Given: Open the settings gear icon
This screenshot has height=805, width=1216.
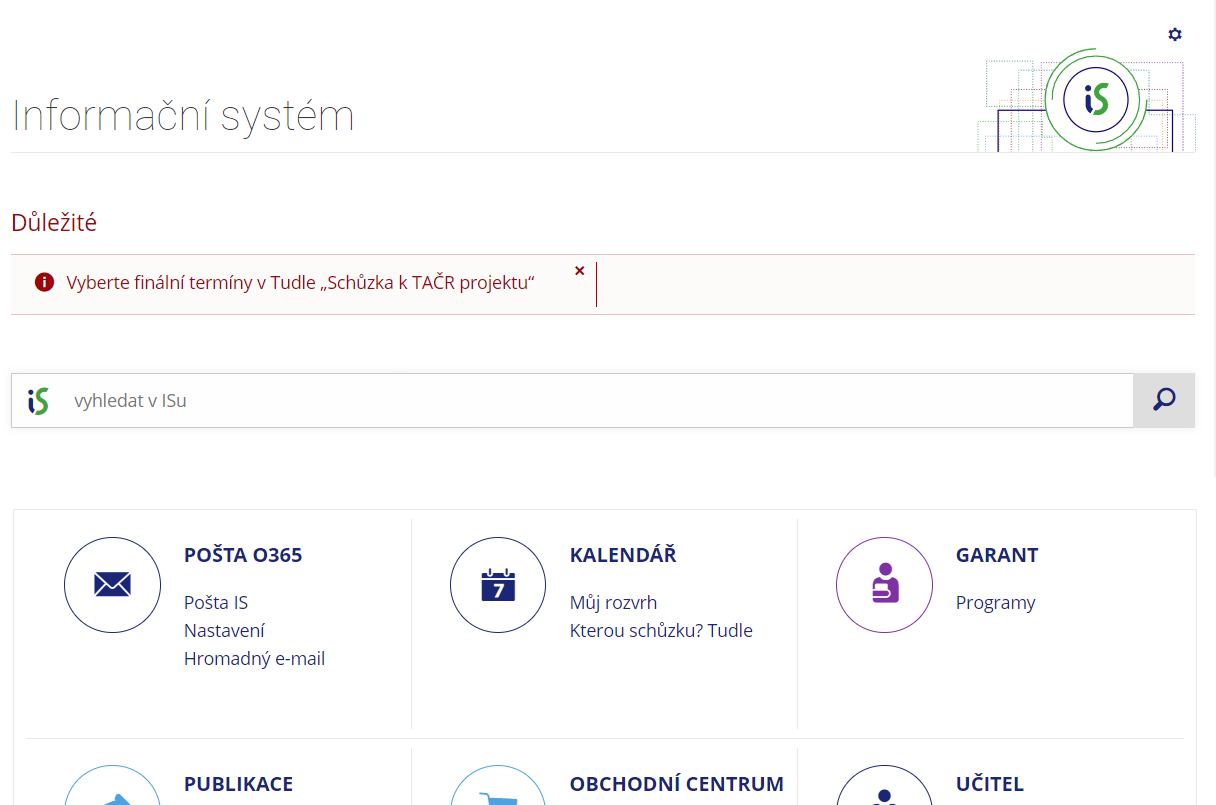Looking at the screenshot, I should pos(1175,35).
